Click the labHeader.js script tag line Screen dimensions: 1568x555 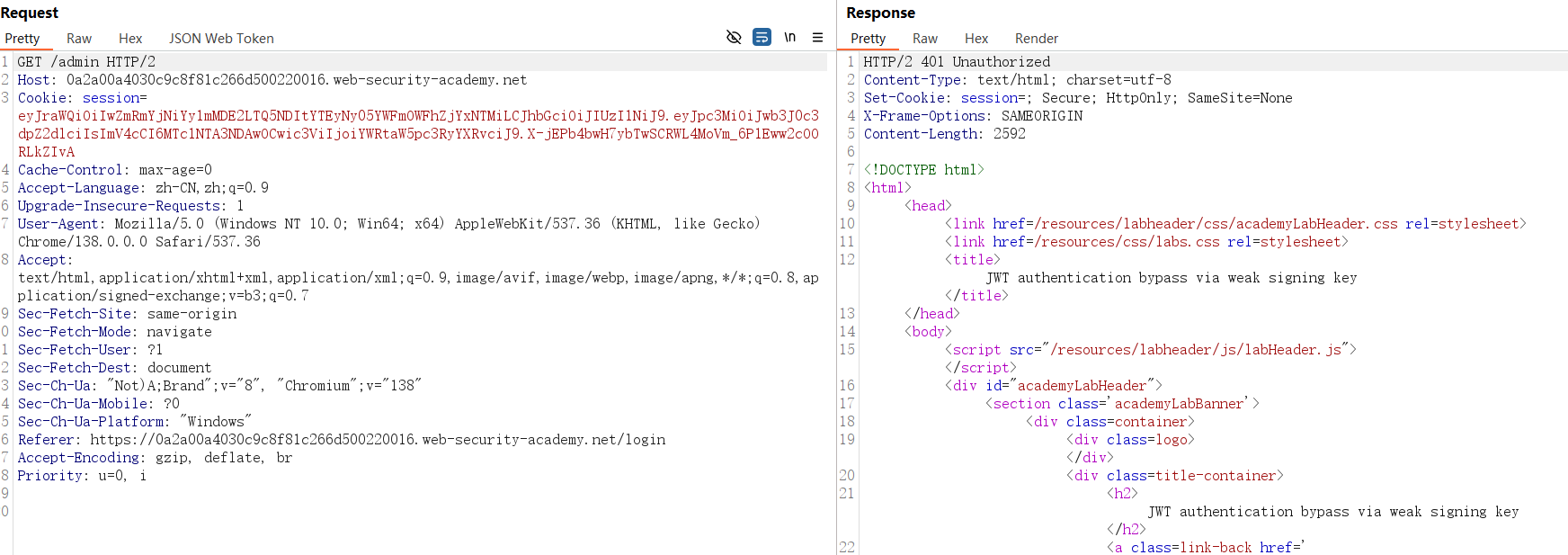tap(1151, 350)
